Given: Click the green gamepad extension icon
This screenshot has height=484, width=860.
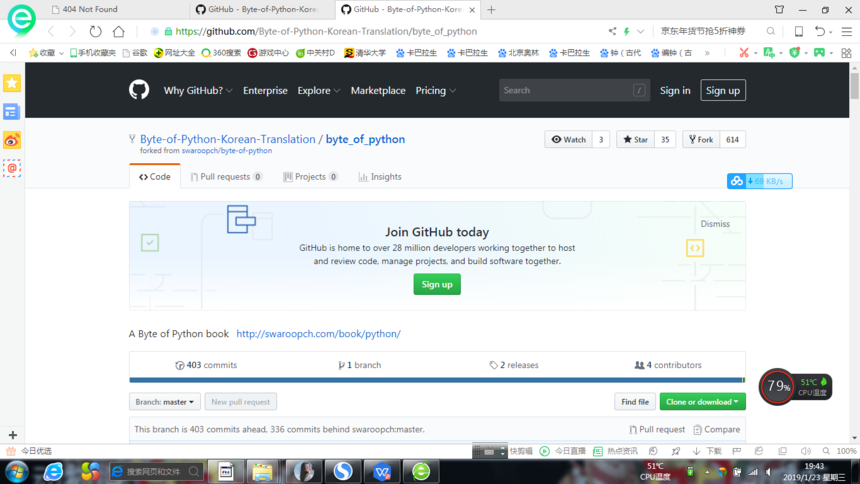Looking at the screenshot, I should click(819, 53).
